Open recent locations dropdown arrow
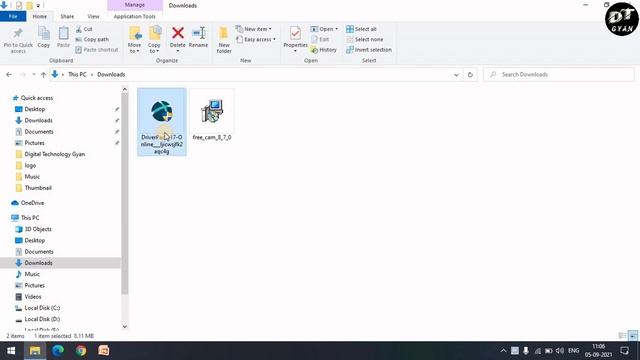 pyautogui.click(x=33, y=75)
